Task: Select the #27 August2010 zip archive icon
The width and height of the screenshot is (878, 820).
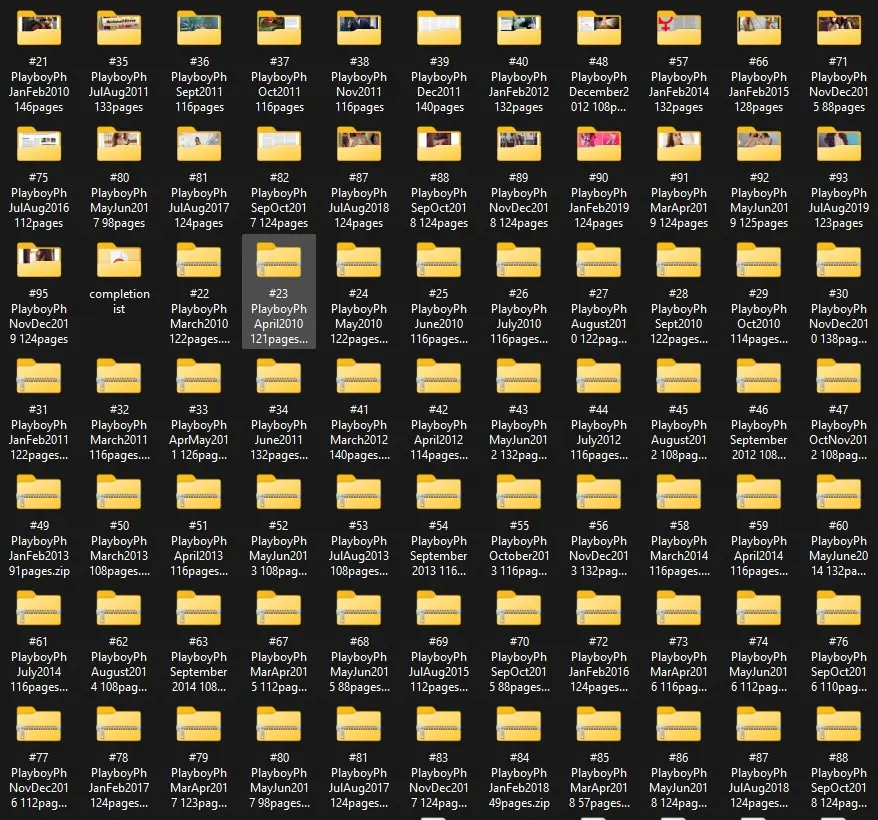Action: tap(599, 260)
